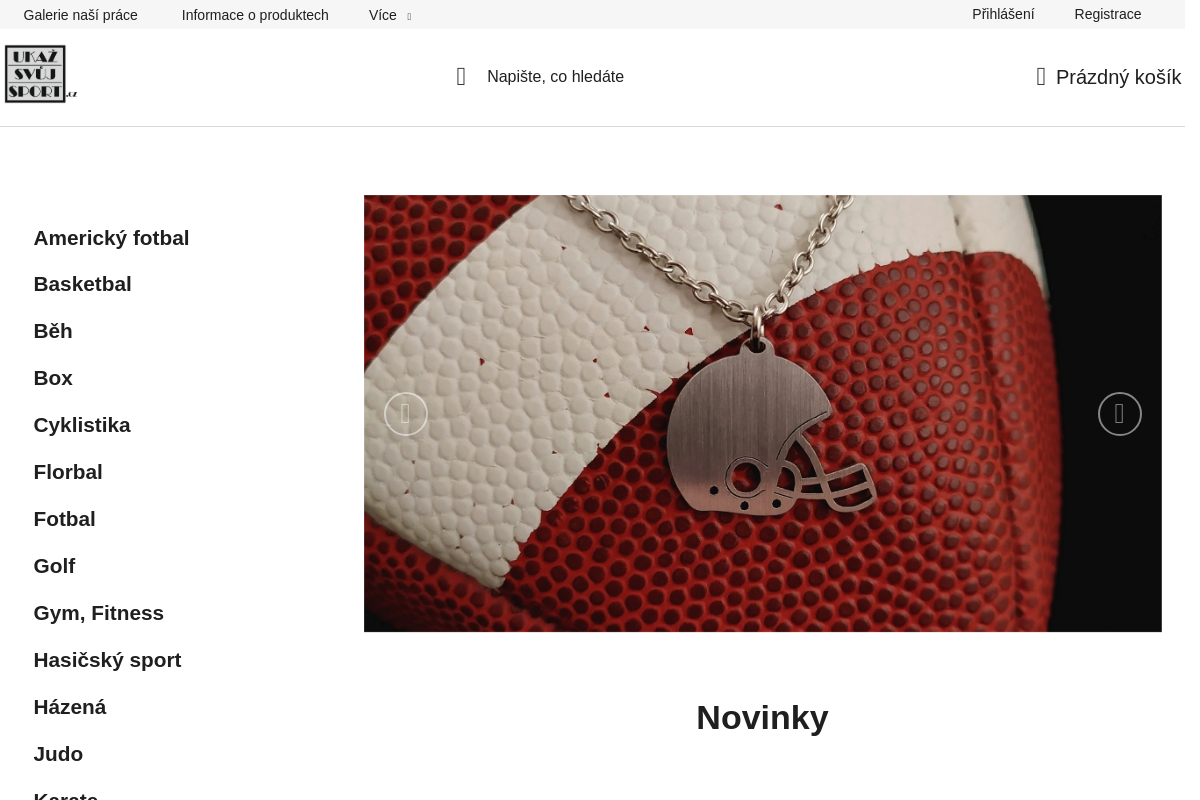Click the Registrace link
The width and height of the screenshot is (1200, 800).
coord(1108,14)
